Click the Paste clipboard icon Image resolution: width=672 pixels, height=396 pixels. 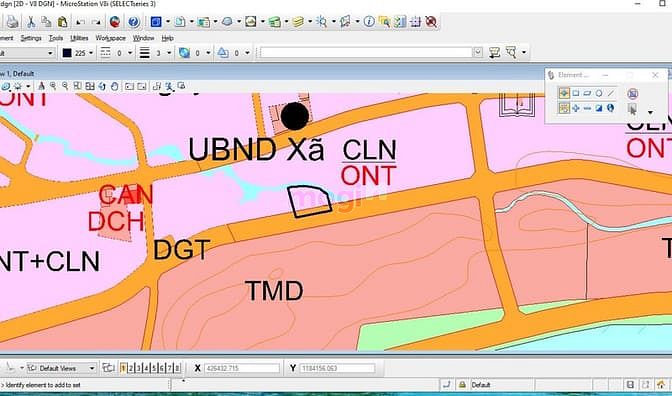[x=63, y=22]
